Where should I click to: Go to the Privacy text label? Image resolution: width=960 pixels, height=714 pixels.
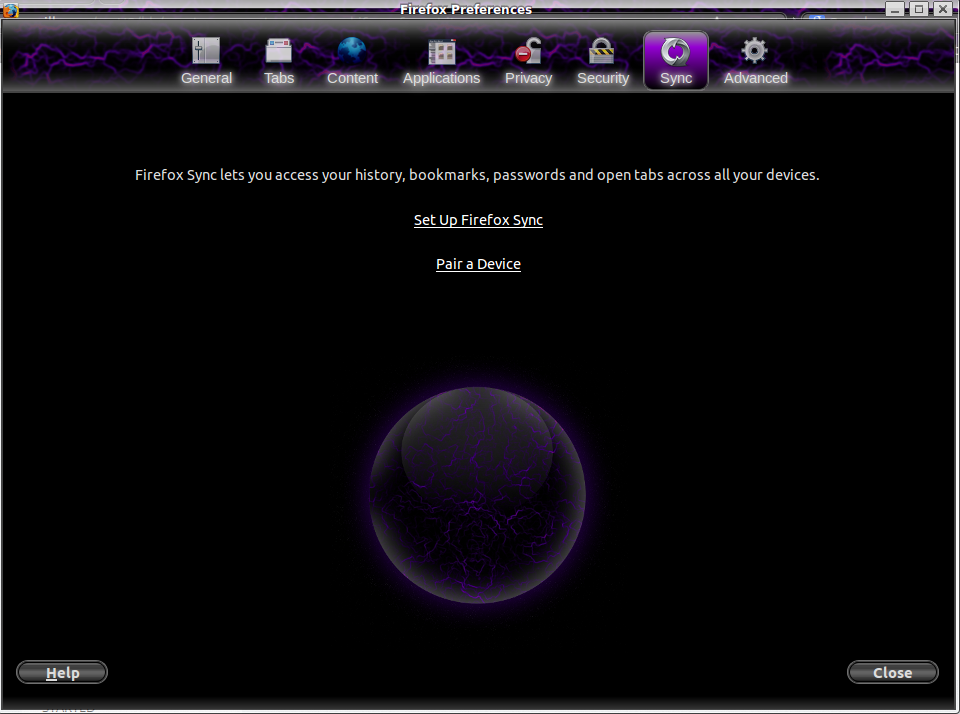coord(528,78)
